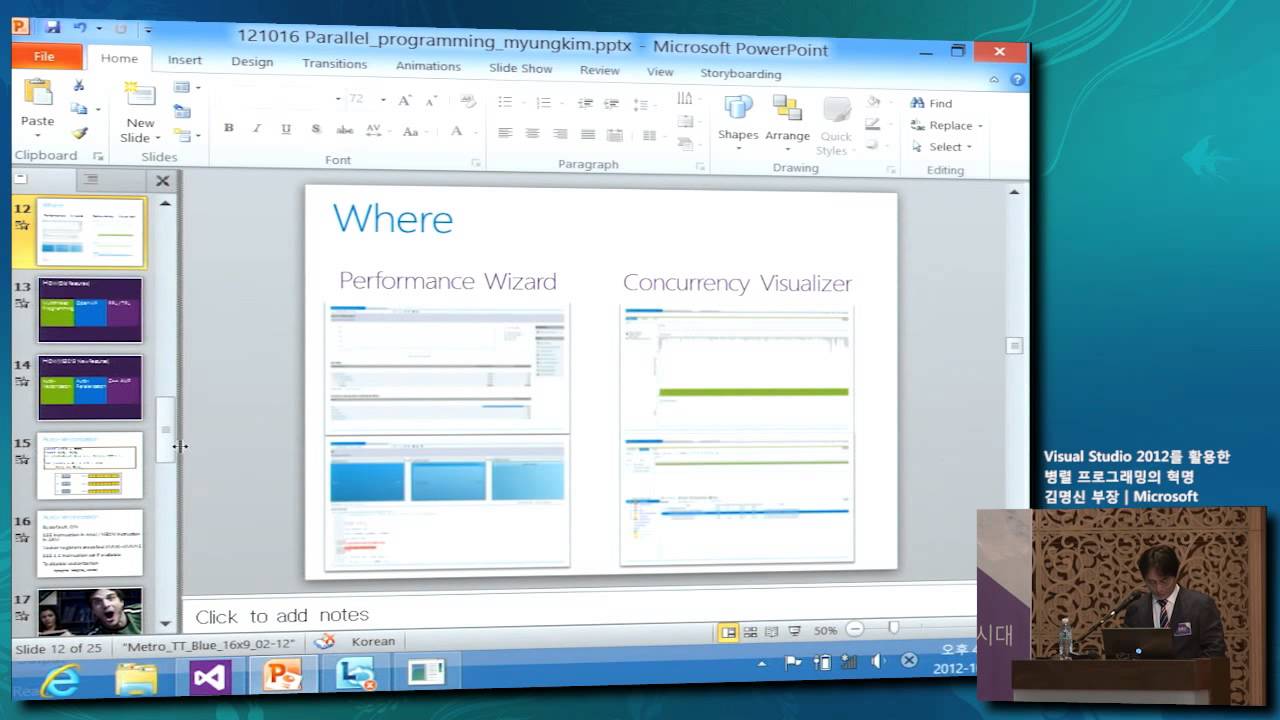Open the Paste options dropdown arrow

pos(38,137)
